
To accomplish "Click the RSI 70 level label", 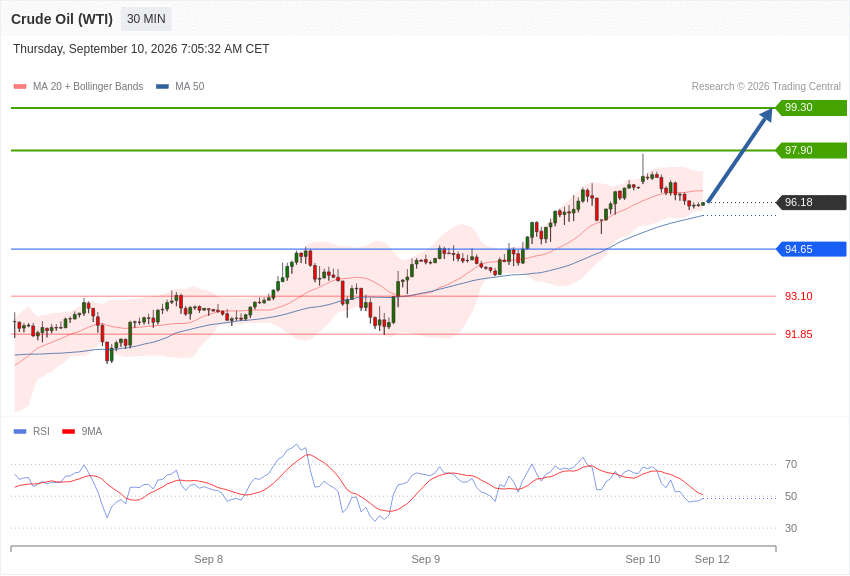I will [x=791, y=464].
